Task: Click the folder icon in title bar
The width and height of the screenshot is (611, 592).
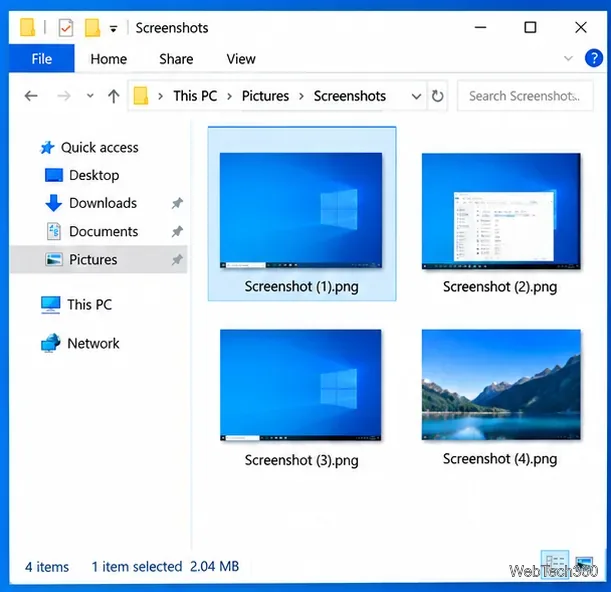Action: [27, 28]
